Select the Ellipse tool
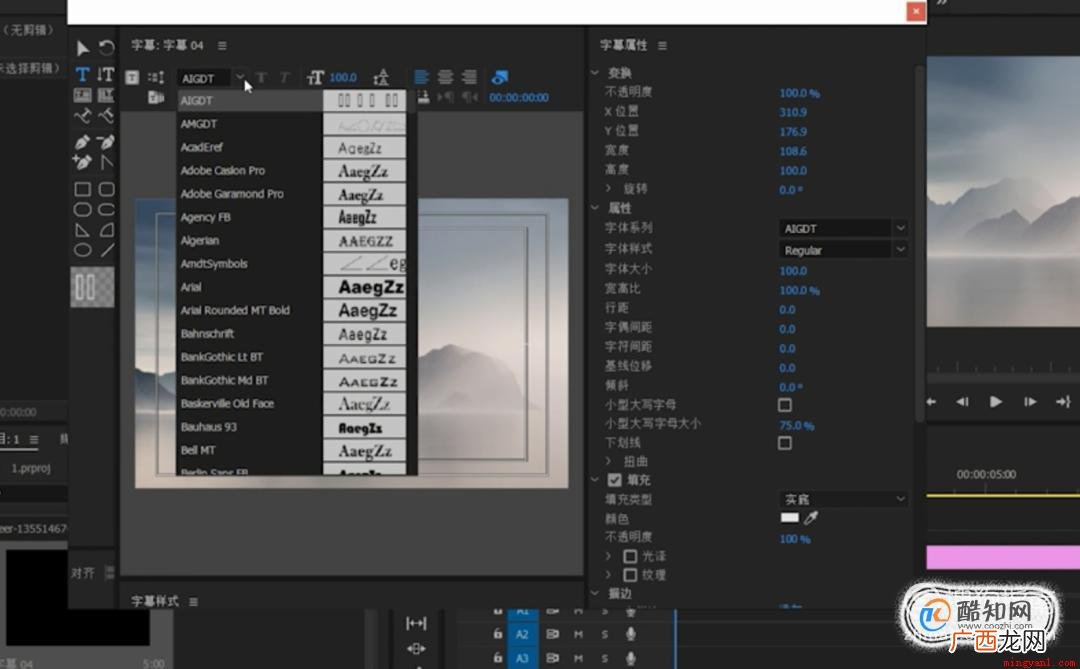The width and height of the screenshot is (1080, 669). 82,250
